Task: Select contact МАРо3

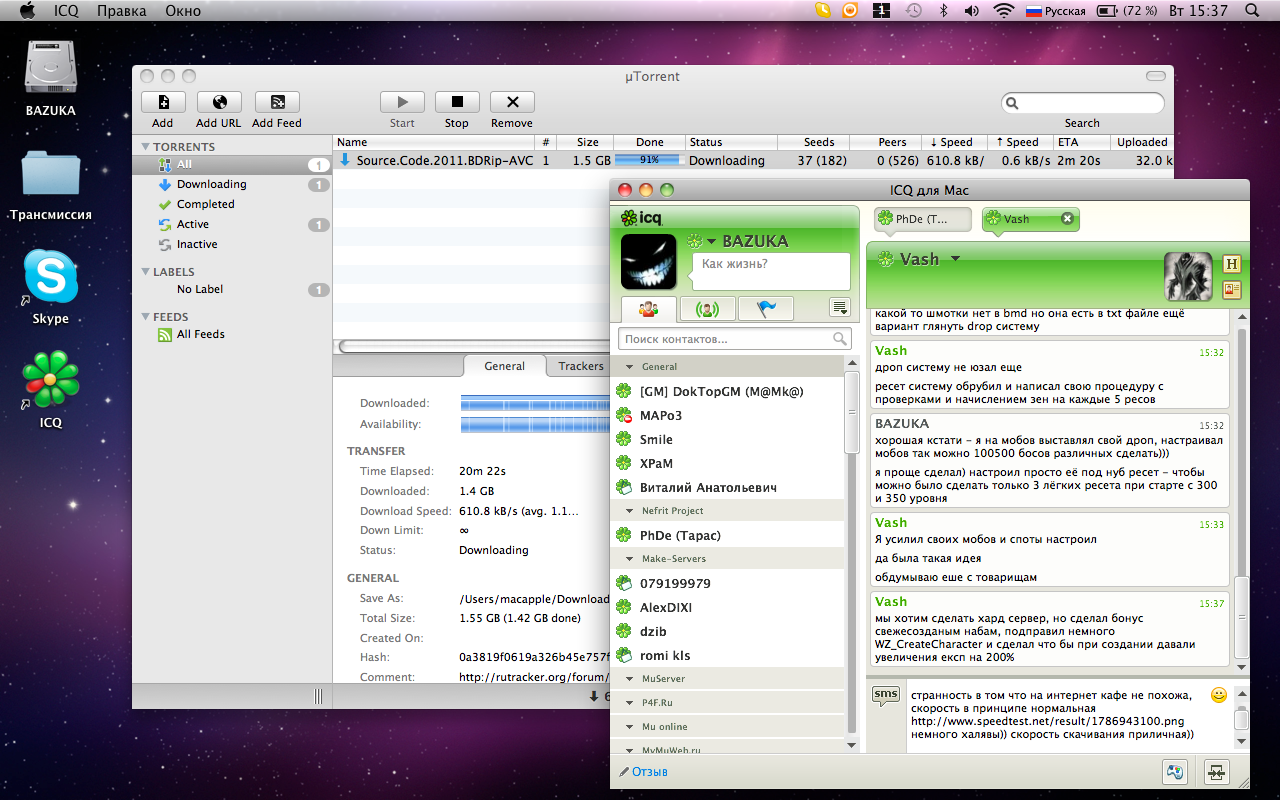Action: (728, 415)
